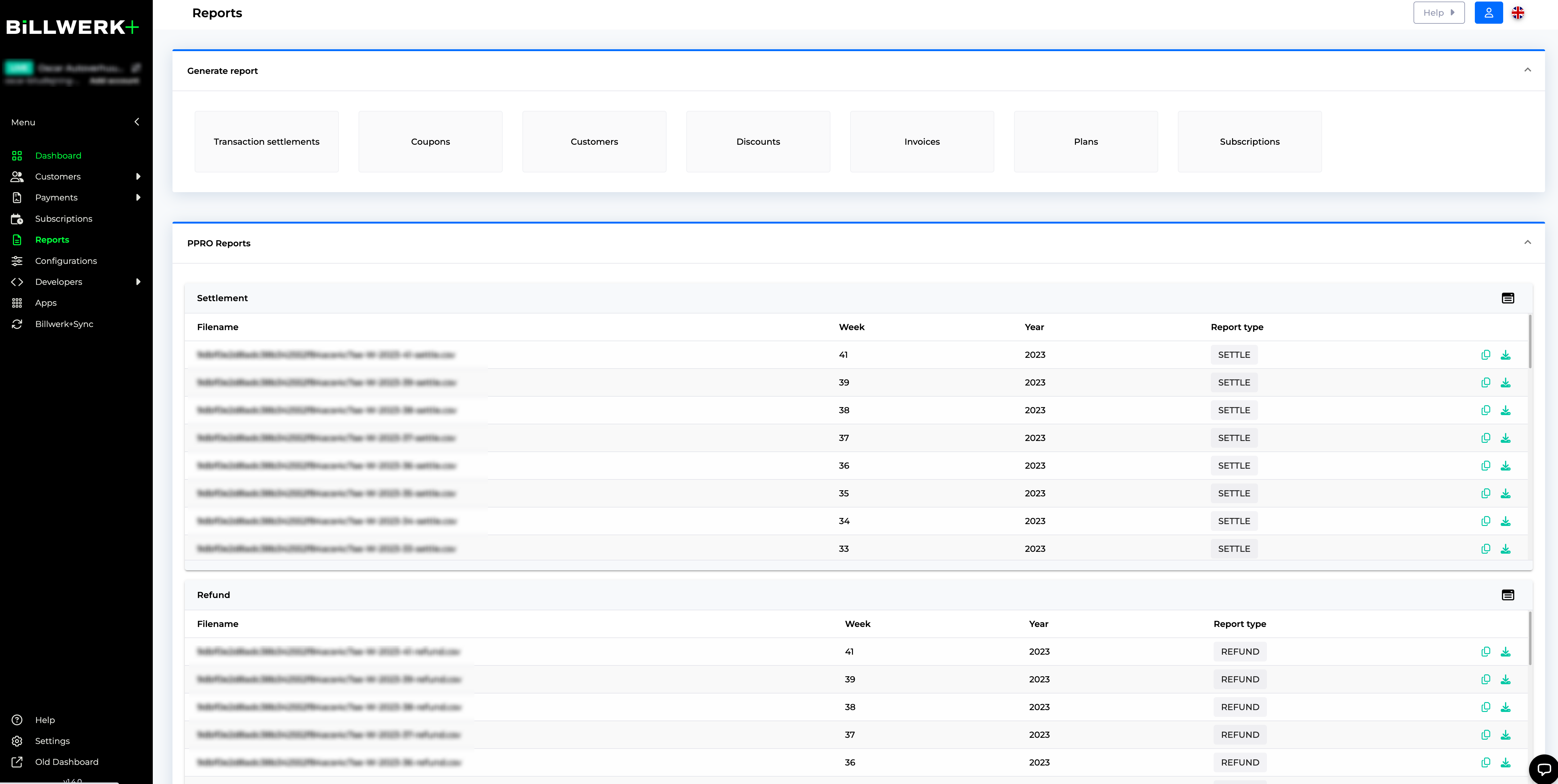Collapse the PPRO Reports panel
The height and width of the screenshot is (784, 1558).
tap(1527, 242)
